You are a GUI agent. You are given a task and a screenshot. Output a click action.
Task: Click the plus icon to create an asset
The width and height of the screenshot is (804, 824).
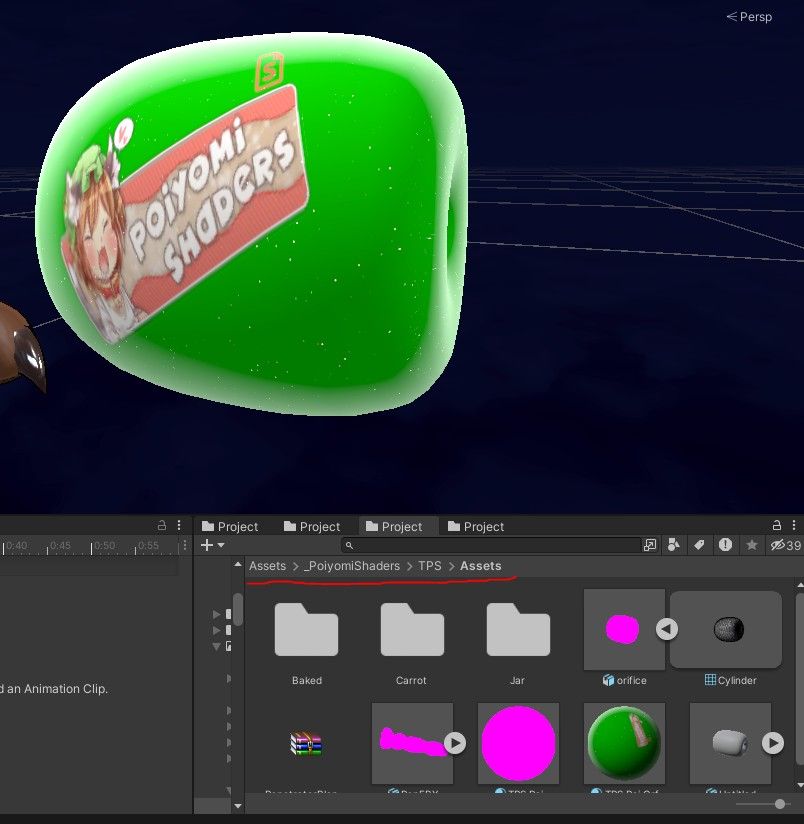pyautogui.click(x=207, y=545)
